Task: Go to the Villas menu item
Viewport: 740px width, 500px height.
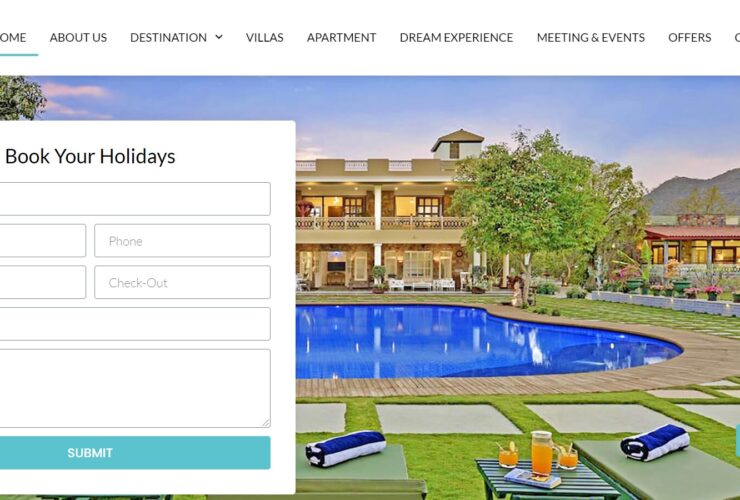Action: (264, 37)
